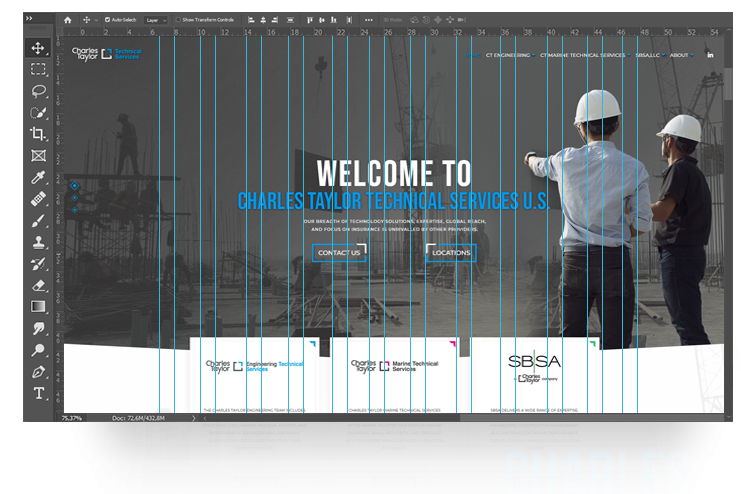Click the Doc: 72.6M/432.8M status text

[138, 418]
